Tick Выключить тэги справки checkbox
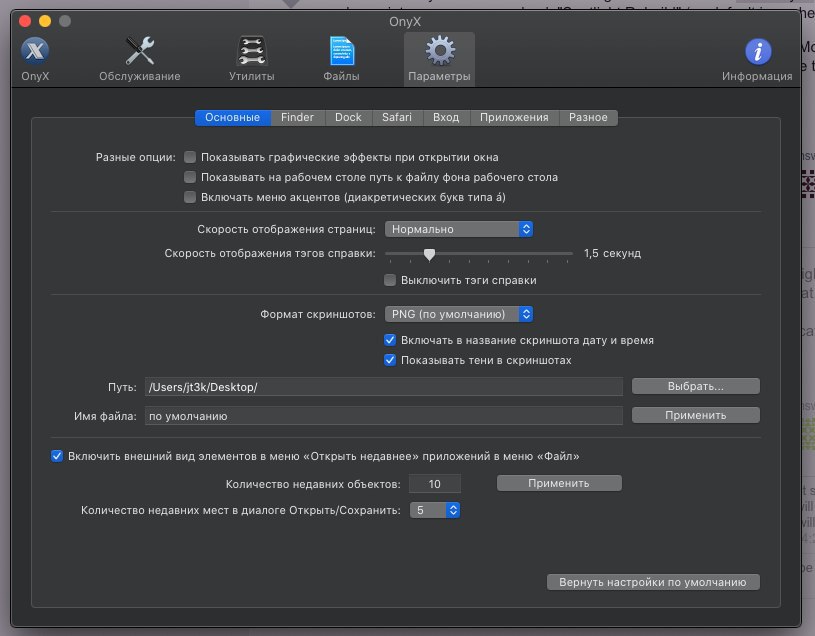The image size is (815, 636). point(390,280)
